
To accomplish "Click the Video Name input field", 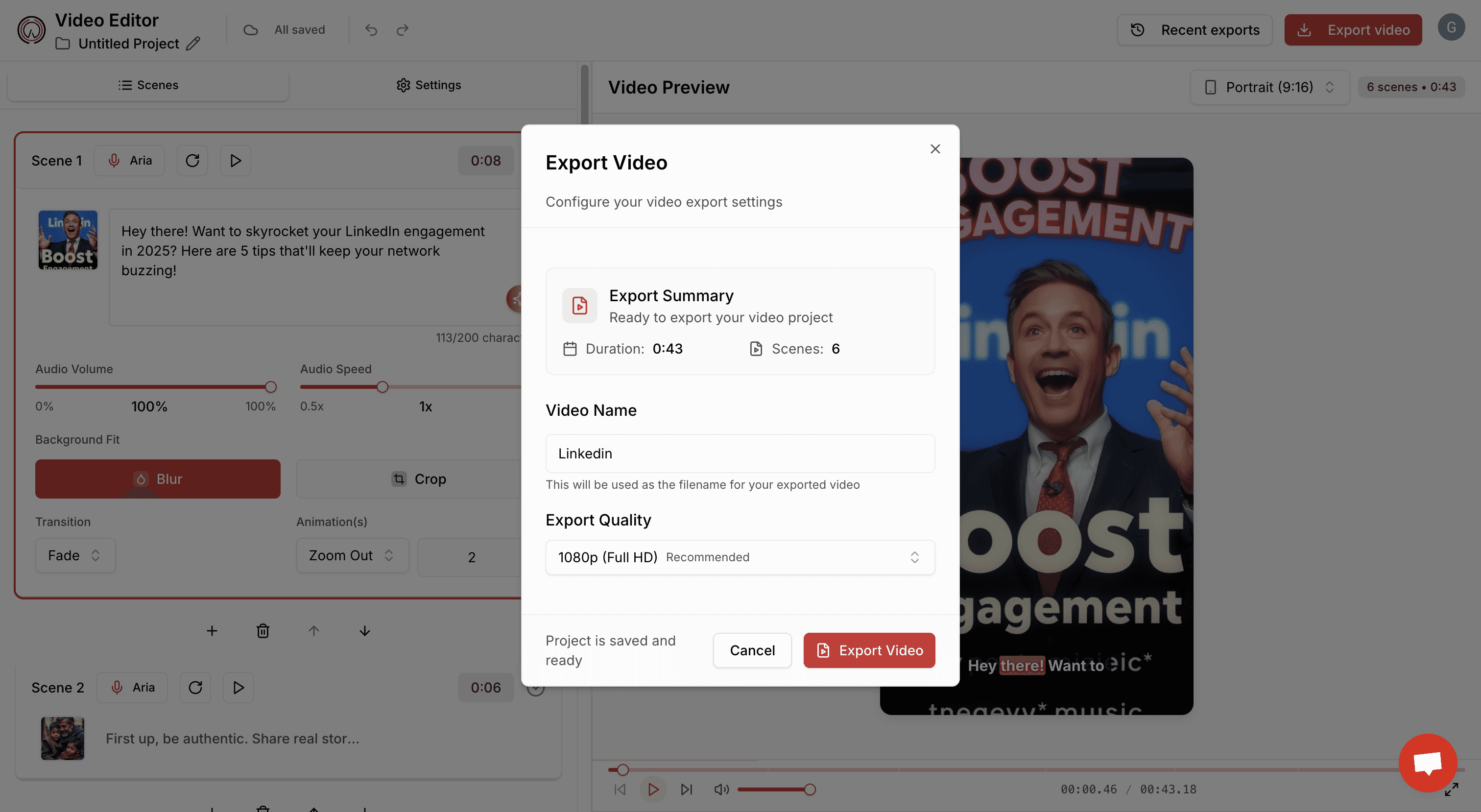I will tap(740, 454).
